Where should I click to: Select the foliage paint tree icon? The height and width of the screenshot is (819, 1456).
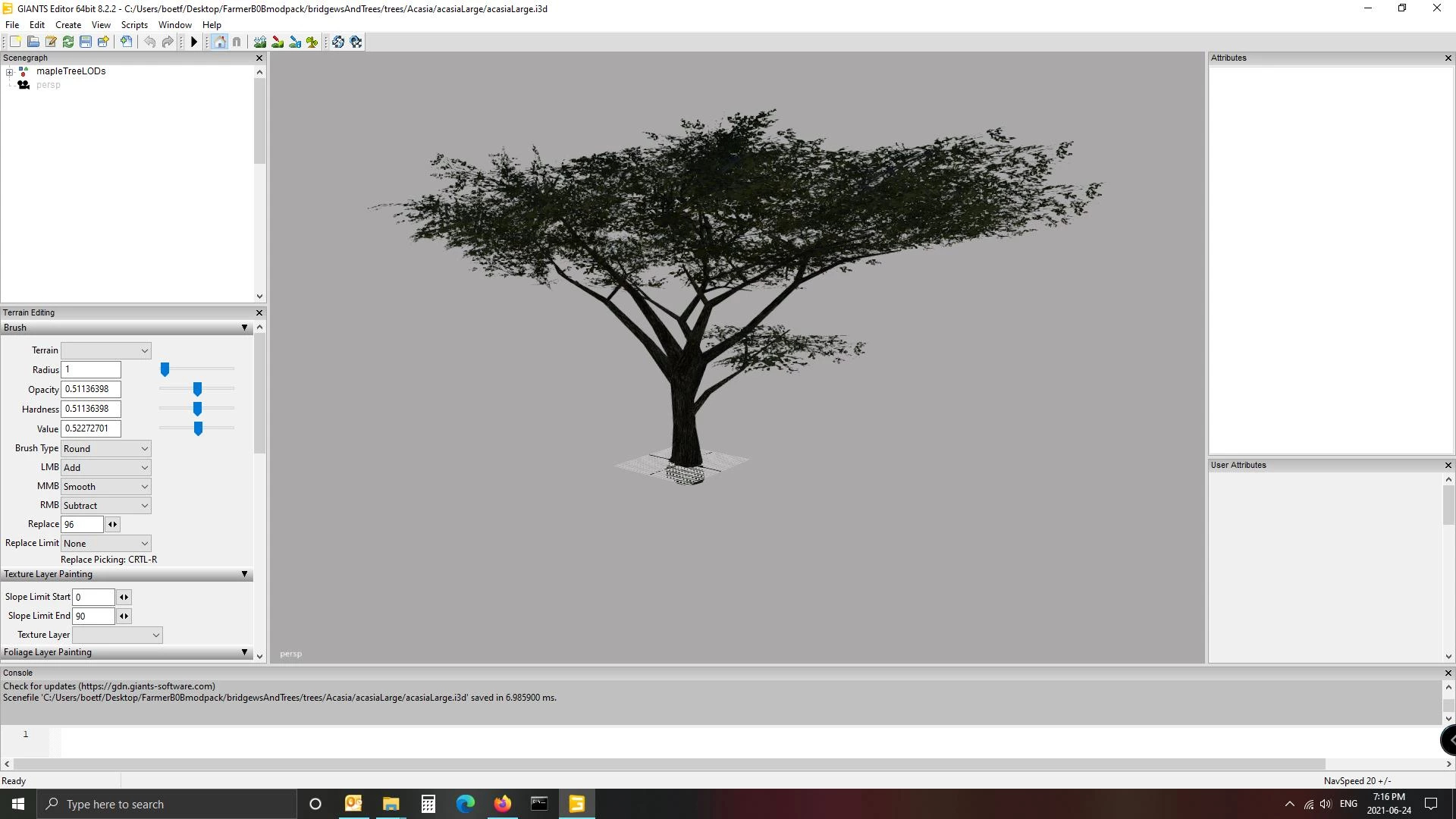point(312,42)
